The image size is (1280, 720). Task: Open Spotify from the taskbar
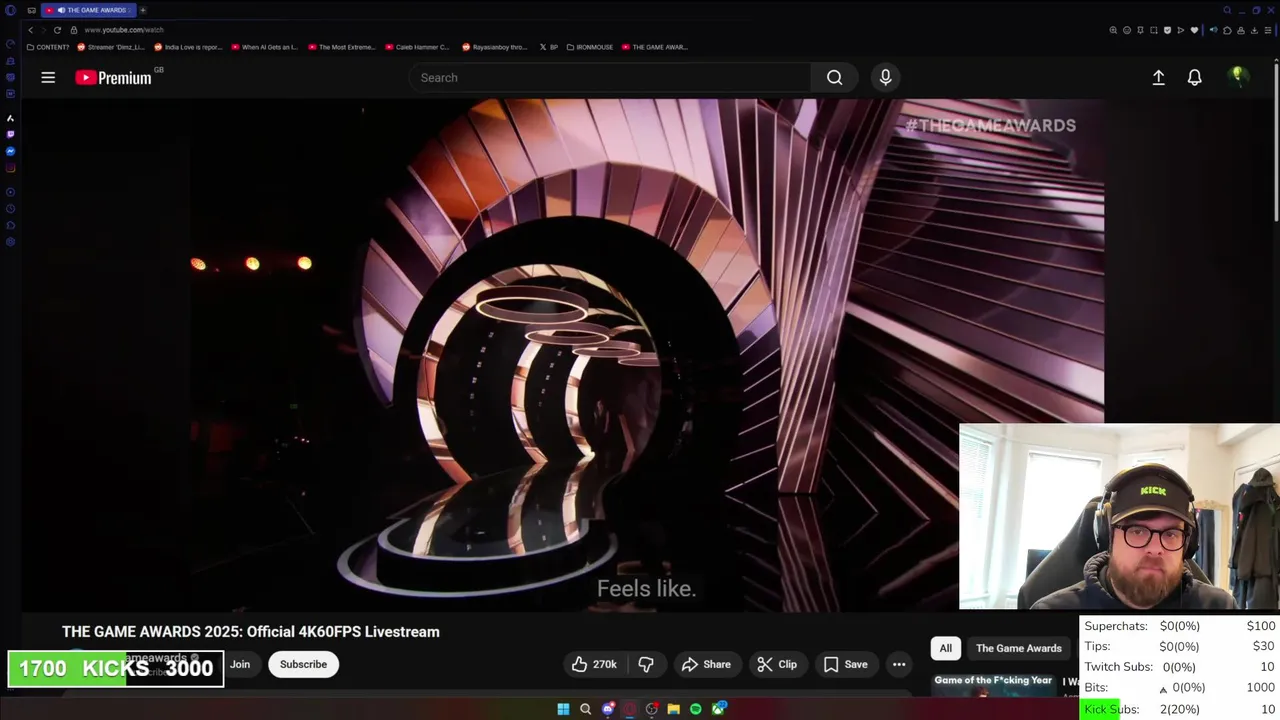[x=695, y=709]
